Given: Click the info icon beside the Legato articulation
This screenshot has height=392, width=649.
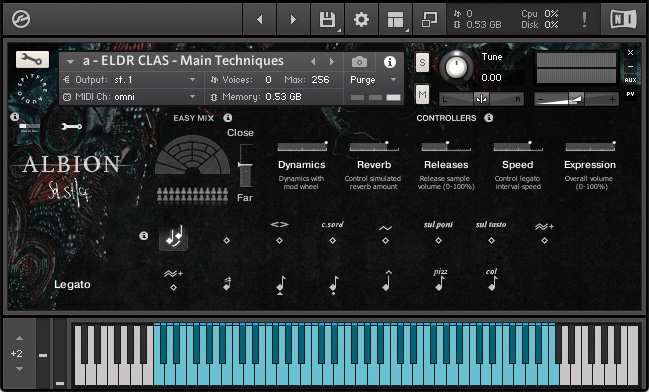Looking at the screenshot, I should coord(144,236).
